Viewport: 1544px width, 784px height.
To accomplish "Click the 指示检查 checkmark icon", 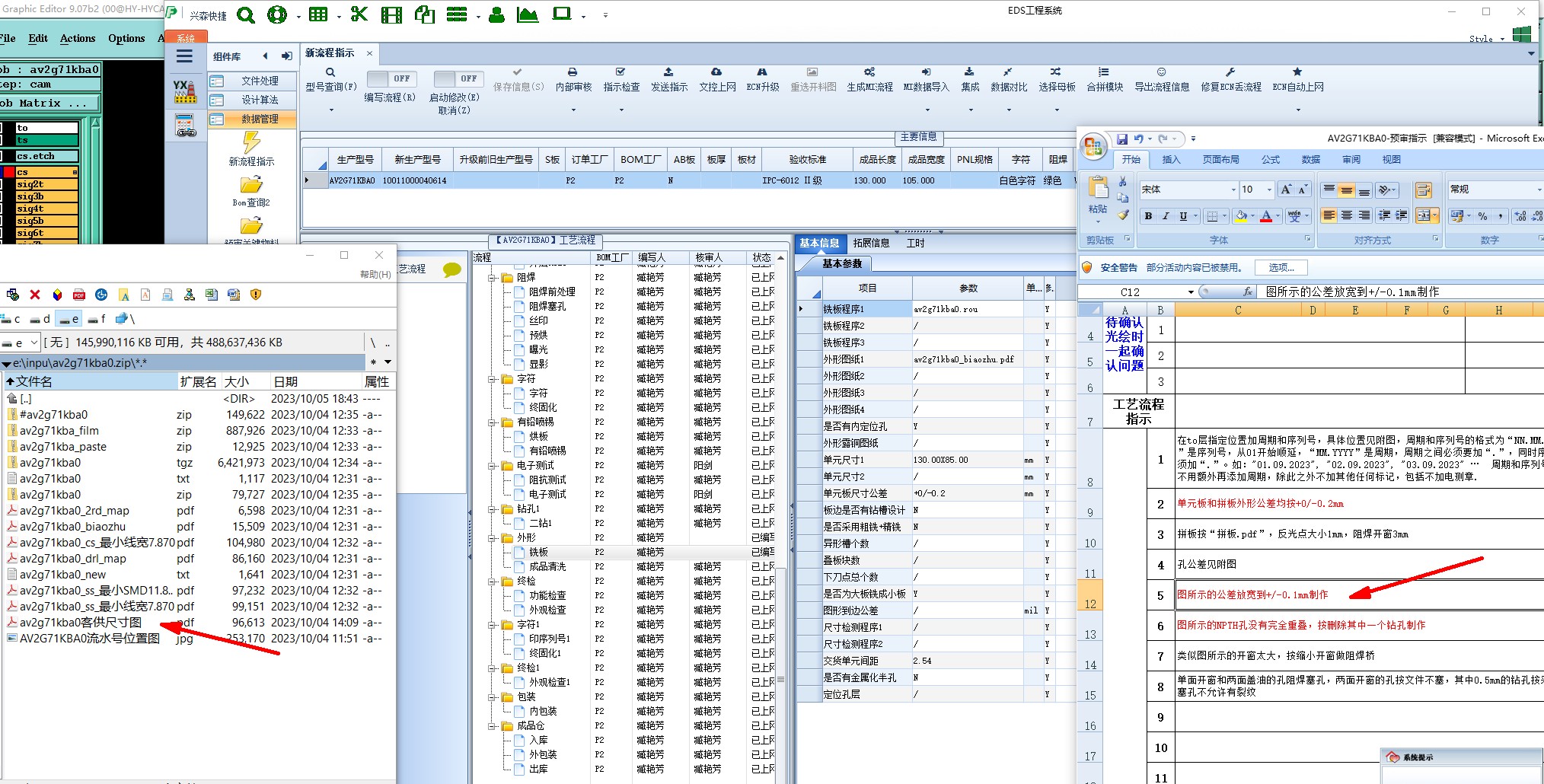I will (x=620, y=72).
